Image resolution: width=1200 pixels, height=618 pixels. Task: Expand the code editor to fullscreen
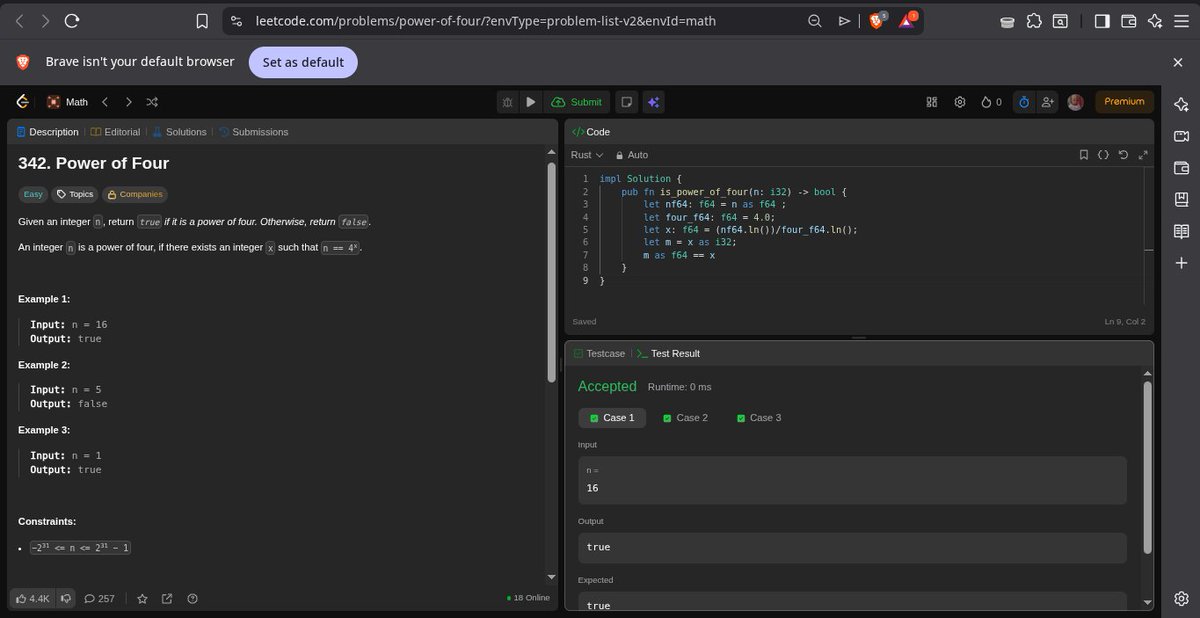click(1143, 155)
